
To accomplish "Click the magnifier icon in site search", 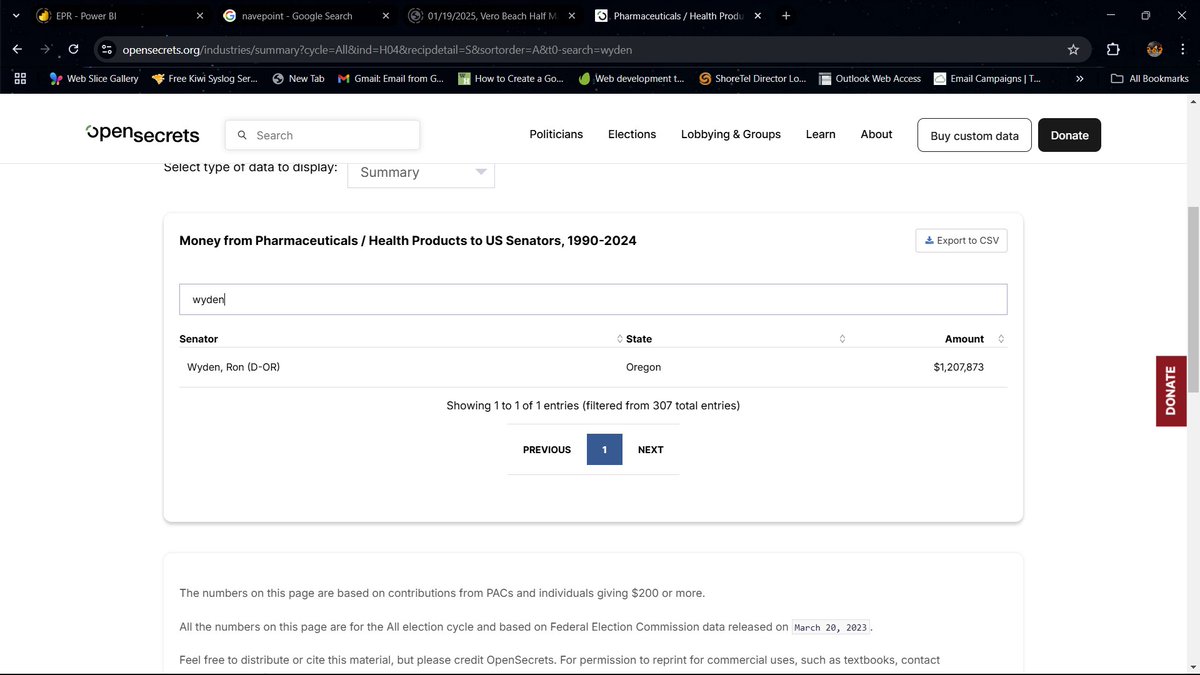I will coord(242,135).
